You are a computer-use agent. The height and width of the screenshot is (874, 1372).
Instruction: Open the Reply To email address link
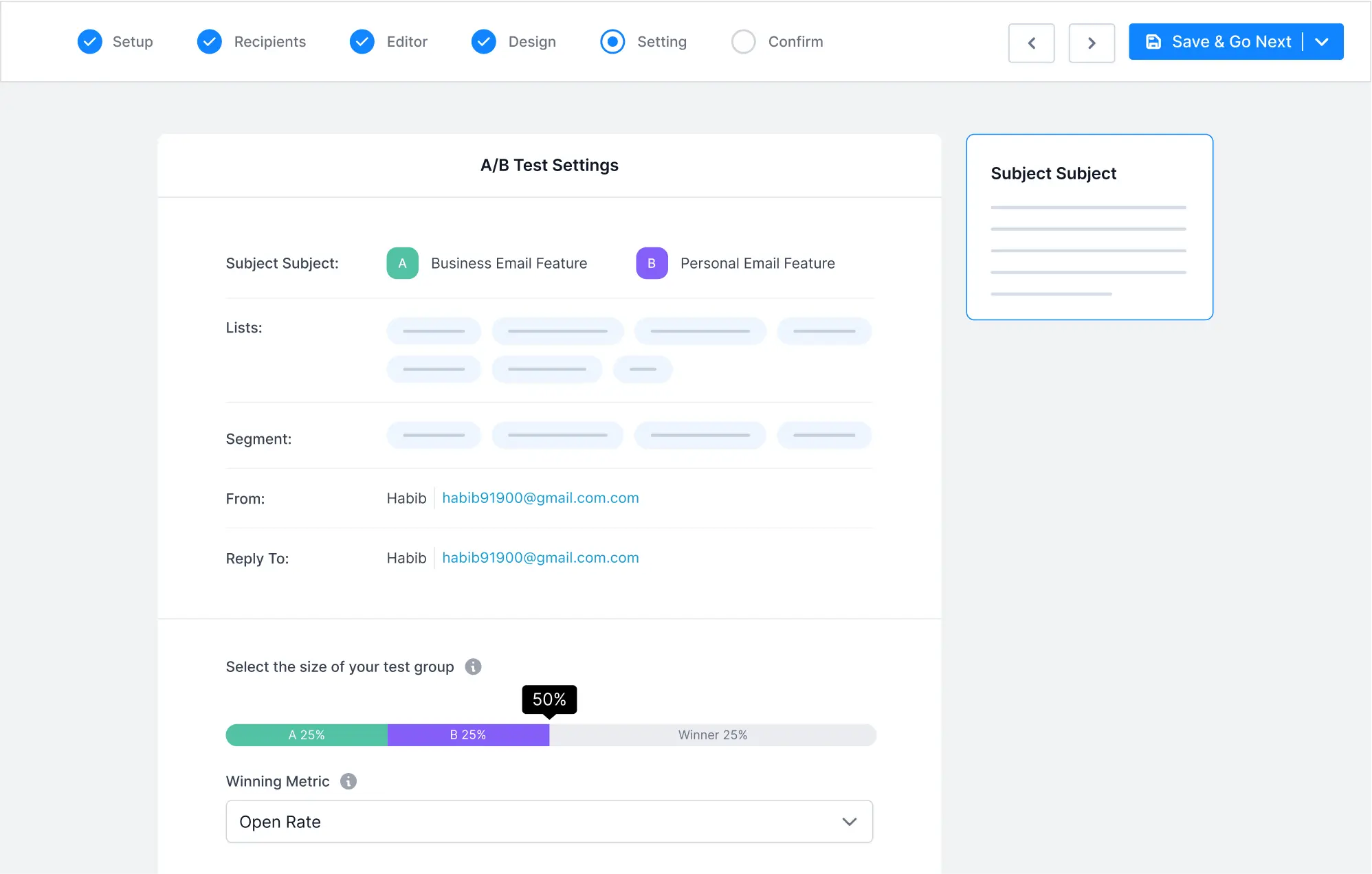coord(540,558)
